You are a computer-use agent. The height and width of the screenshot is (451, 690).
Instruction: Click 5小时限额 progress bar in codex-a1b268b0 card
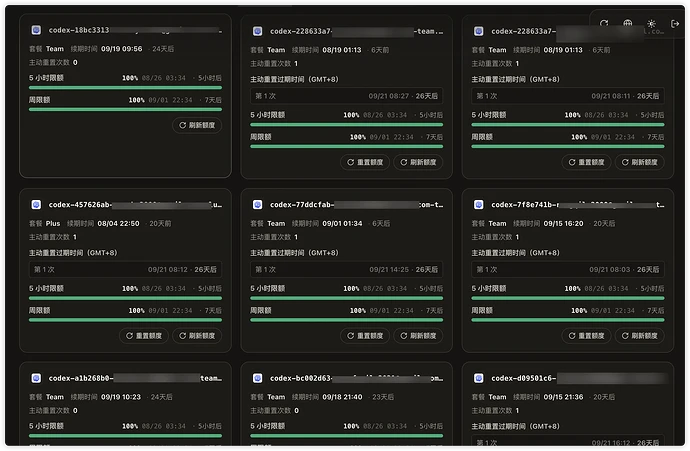coord(125,436)
